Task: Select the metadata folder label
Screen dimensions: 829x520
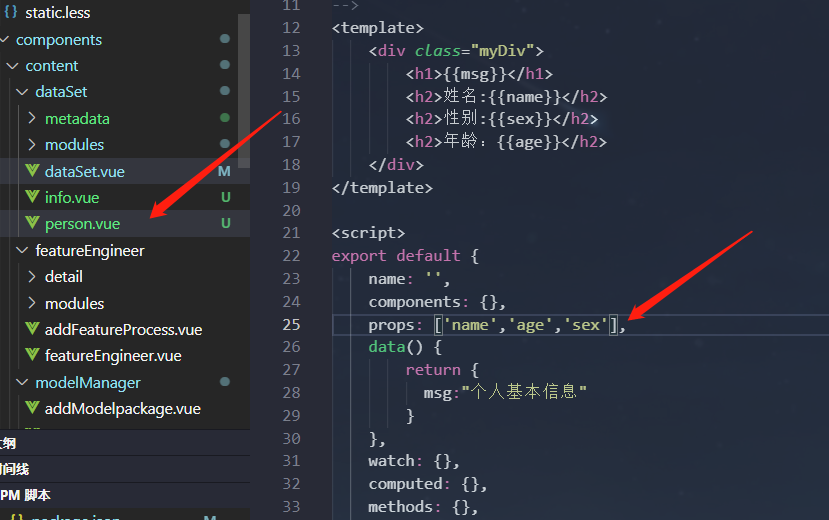Action: pyautogui.click(x=77, y=118)
